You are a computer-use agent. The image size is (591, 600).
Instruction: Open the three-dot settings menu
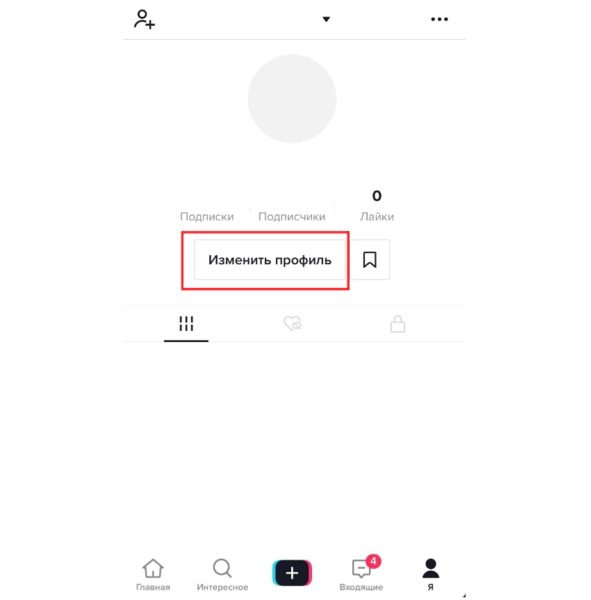click(x=439, y=19)
